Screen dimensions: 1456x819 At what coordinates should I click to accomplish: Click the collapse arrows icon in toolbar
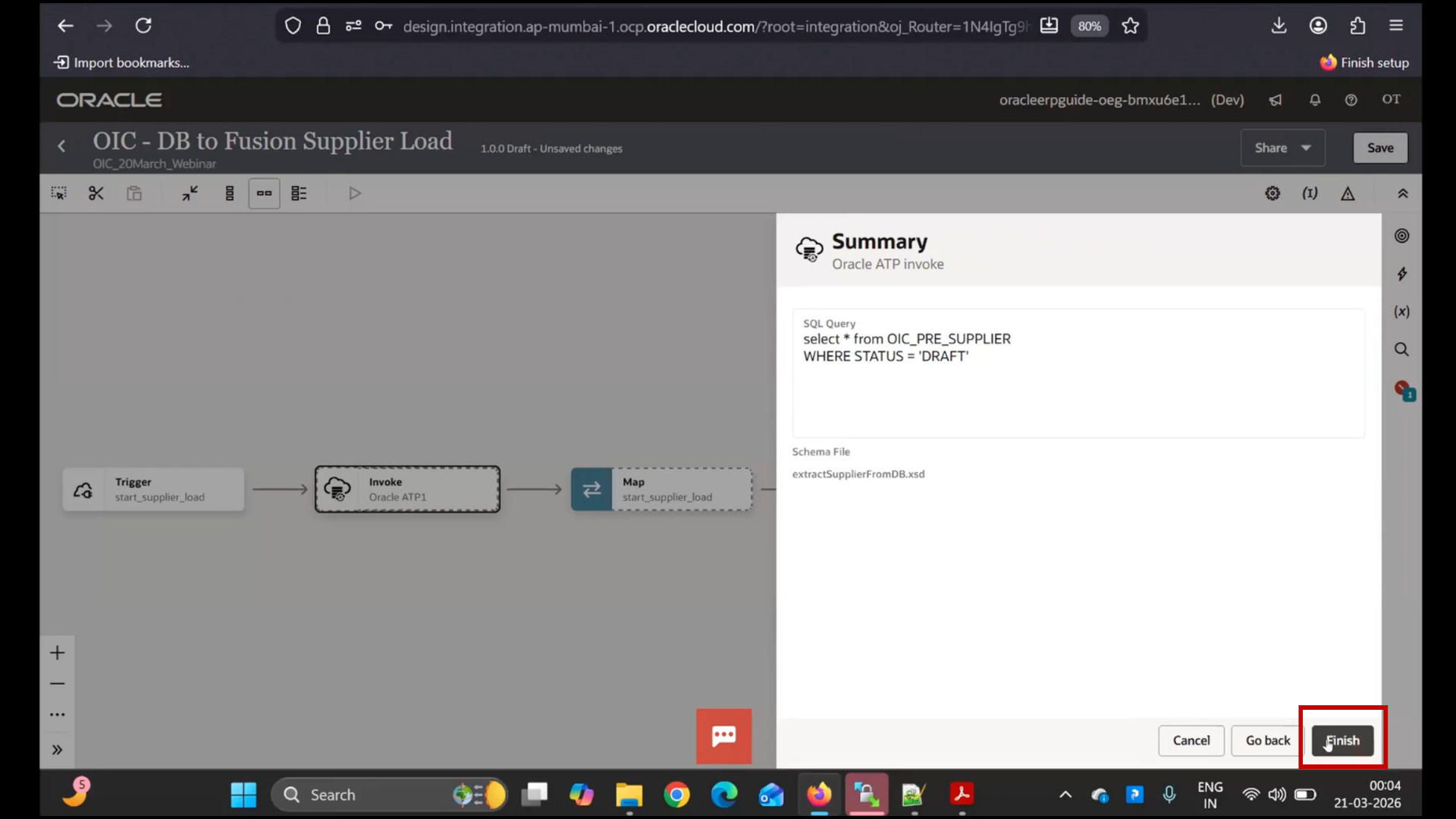(190, 193)
